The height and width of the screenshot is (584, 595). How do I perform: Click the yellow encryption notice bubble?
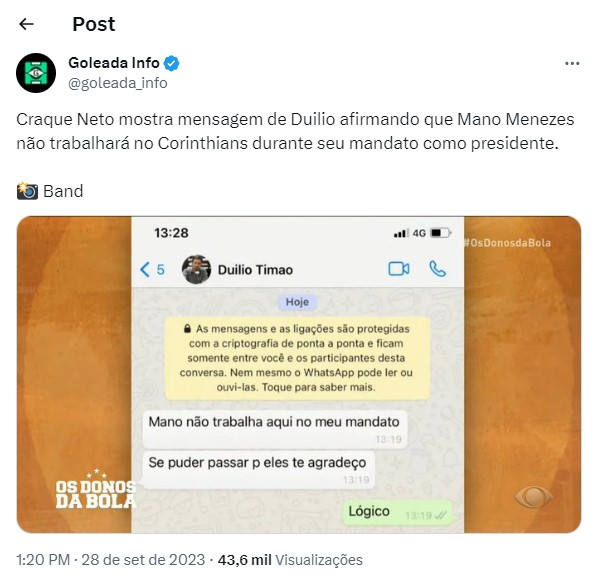coord(297,358)
